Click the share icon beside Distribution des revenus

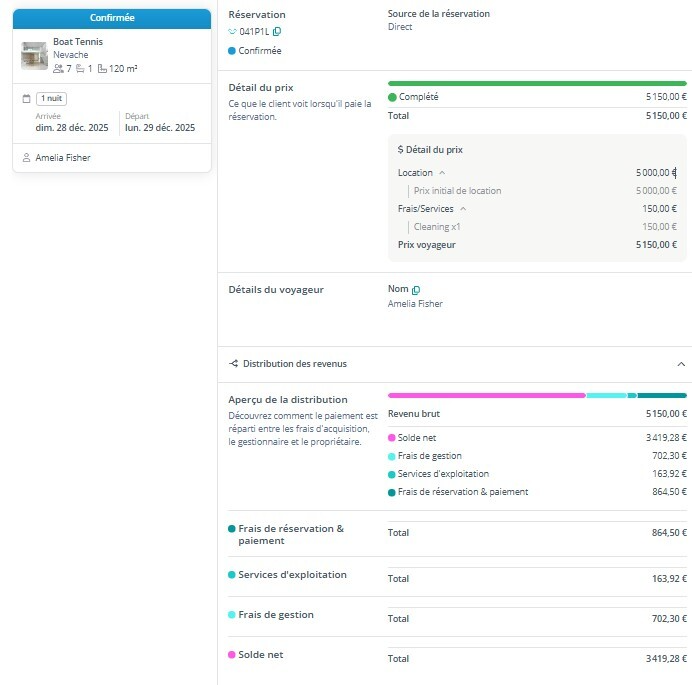point(233,364)
